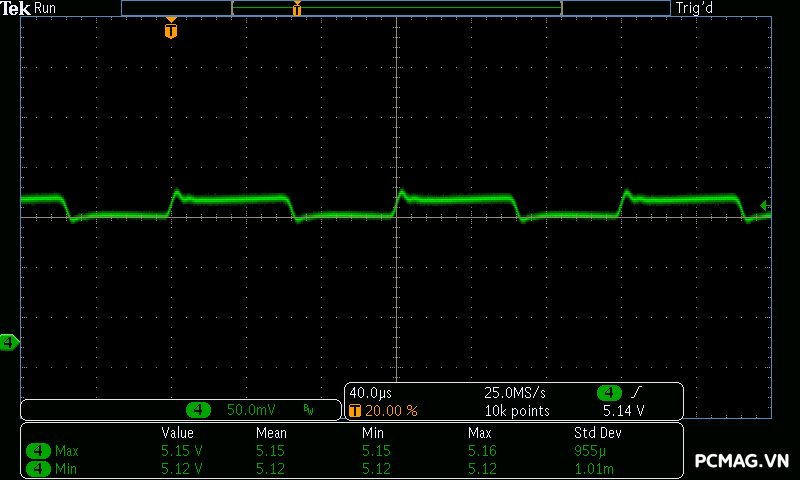Click the bracketed window in the record overview bar
The width and height of the screenshot is (800, 480).
tap(396, 8)
